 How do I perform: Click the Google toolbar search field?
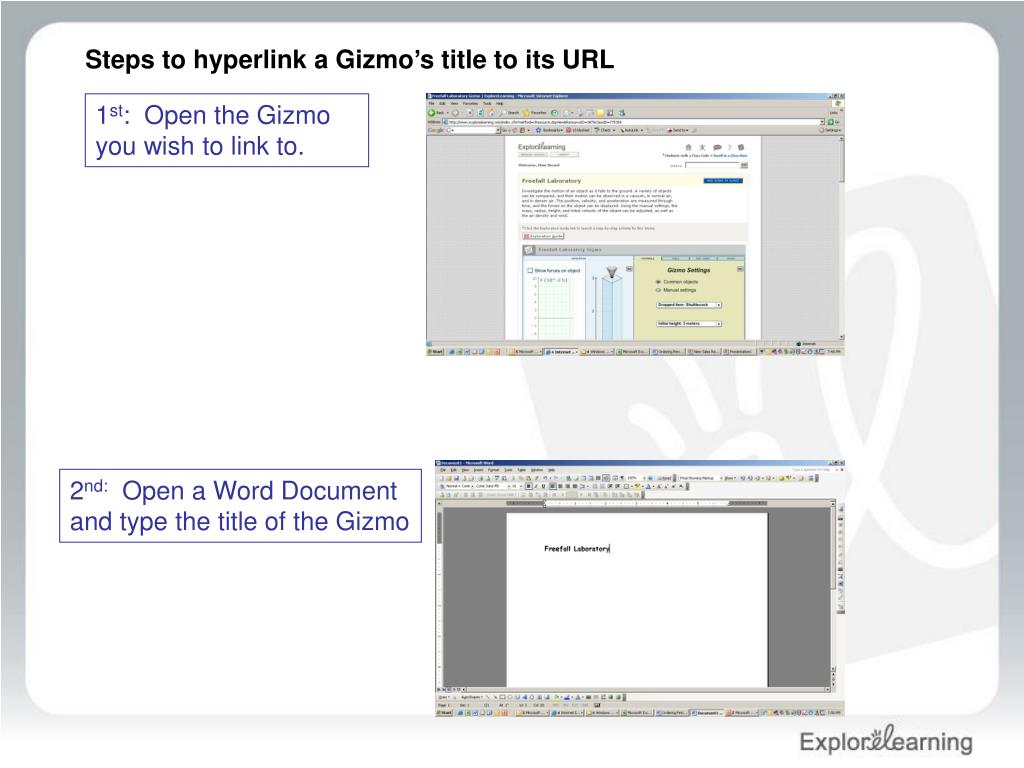(472, 130)
